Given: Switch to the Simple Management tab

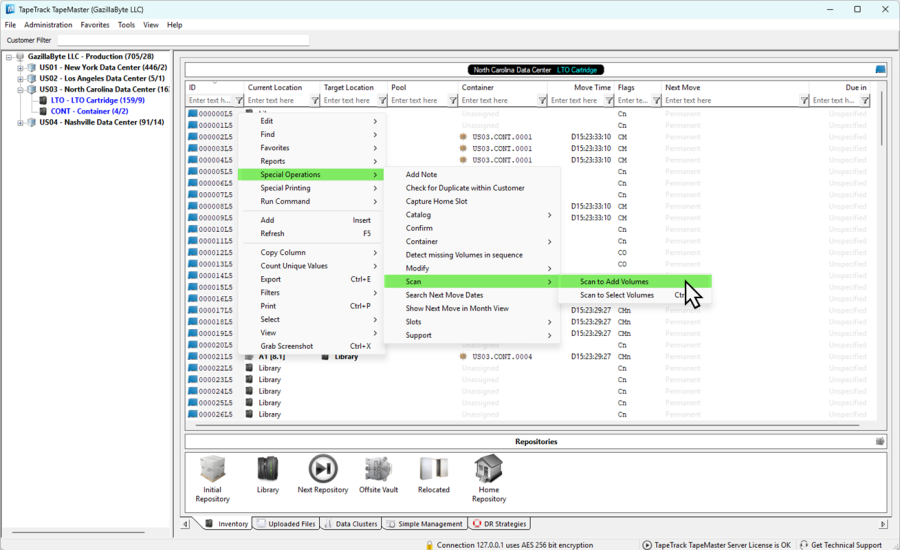Looking at the screenshot, I should tap(425, 524).
